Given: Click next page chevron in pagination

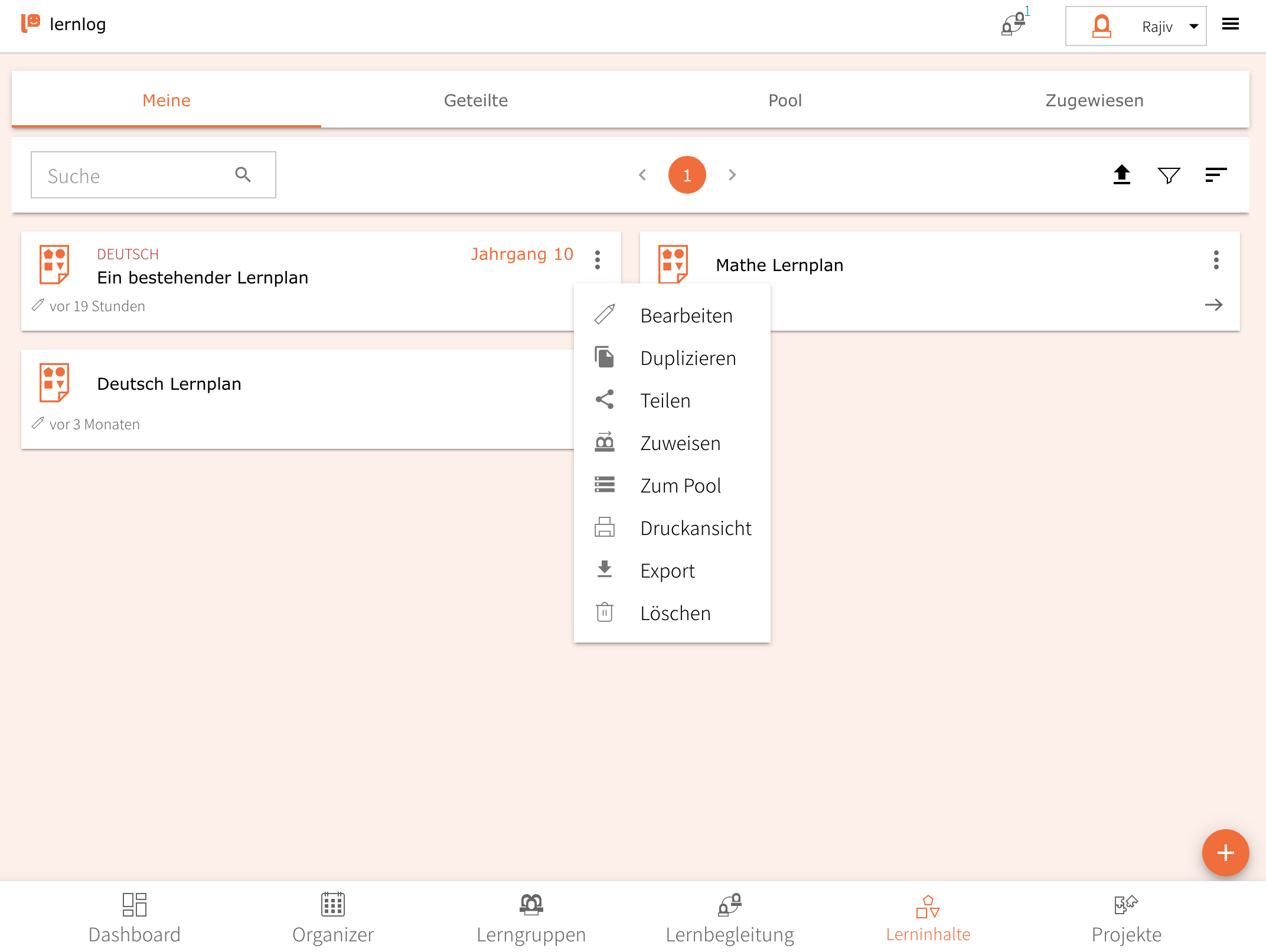Looking at the screenshot, I should [x=732, y=175].
